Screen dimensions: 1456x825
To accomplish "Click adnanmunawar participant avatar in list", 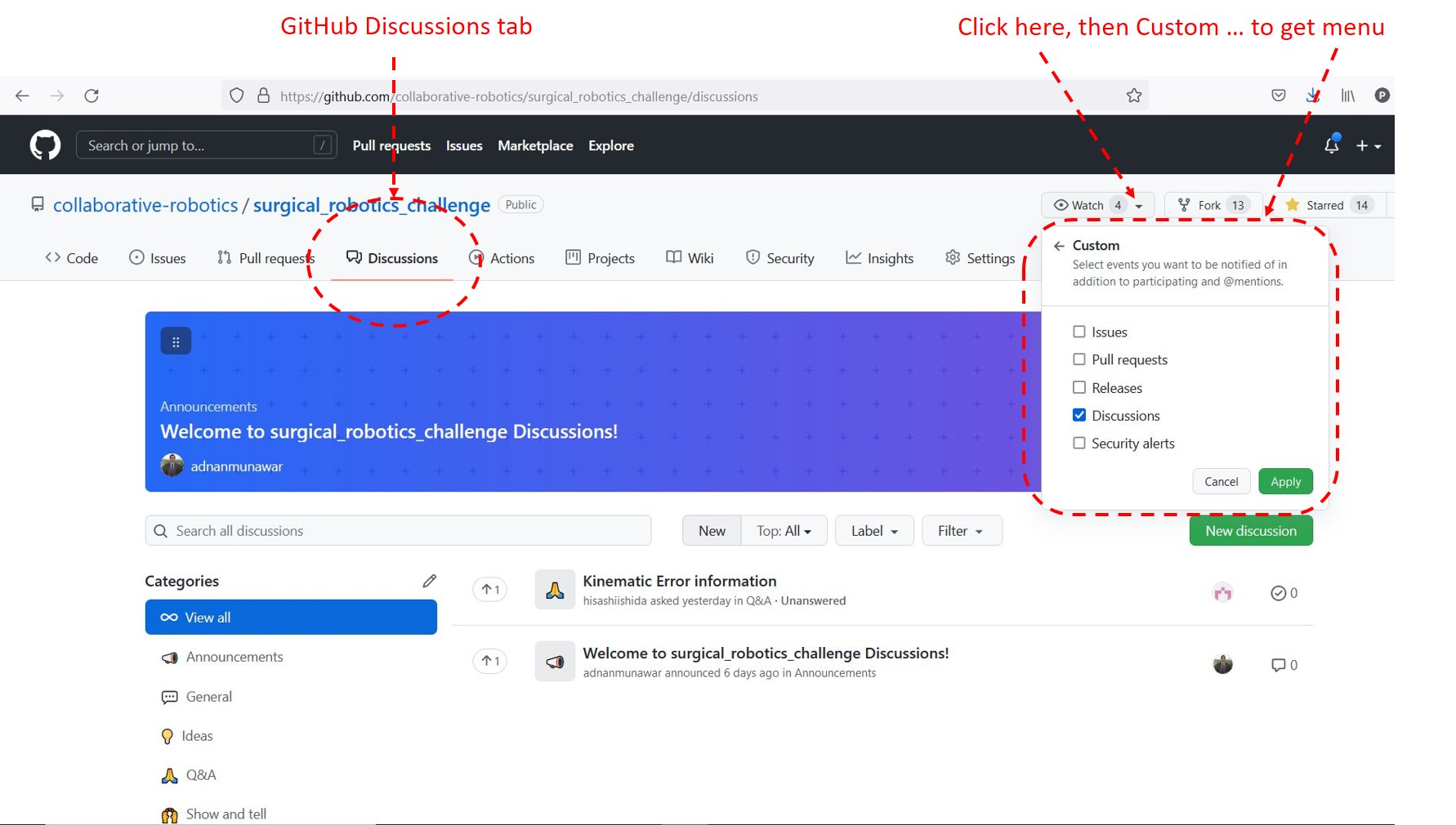I will click(x=1222, y=664).
